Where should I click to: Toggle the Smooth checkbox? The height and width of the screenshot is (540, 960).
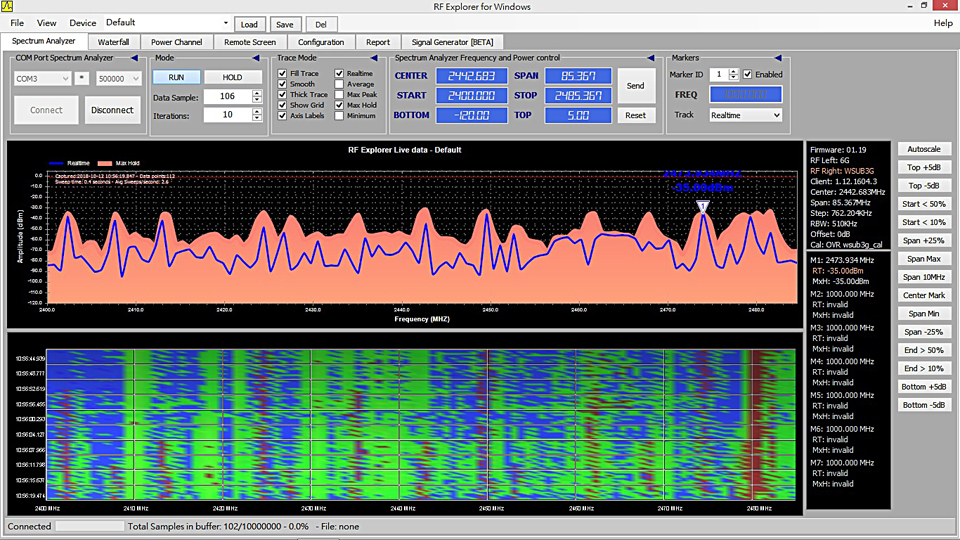pos(282,84)
